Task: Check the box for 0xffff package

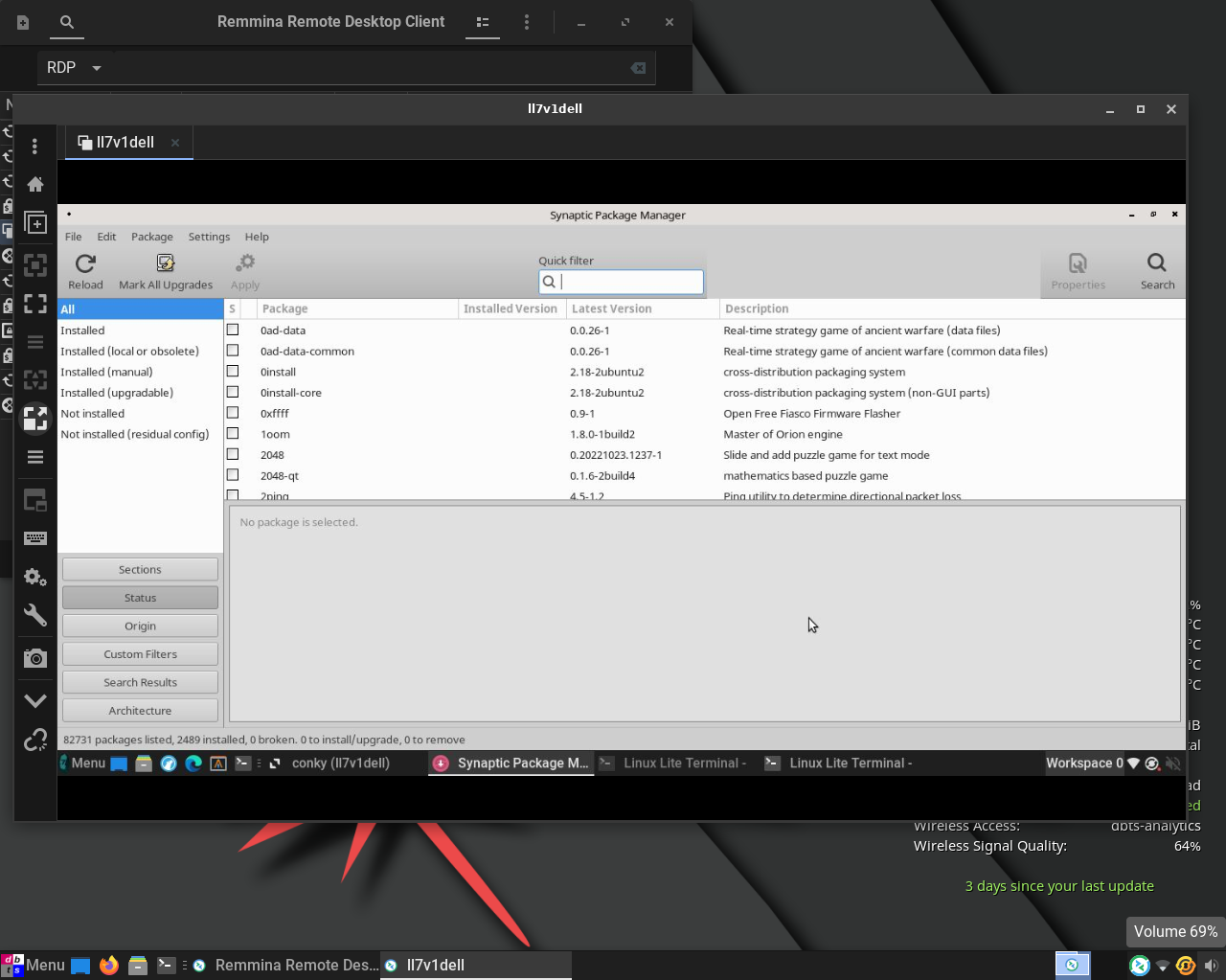Action: point(233,413)
